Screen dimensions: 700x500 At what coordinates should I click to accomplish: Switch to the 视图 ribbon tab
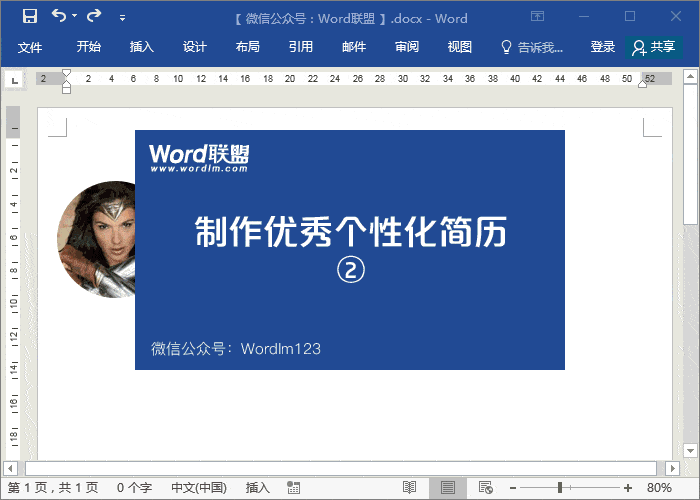(459, 46)
